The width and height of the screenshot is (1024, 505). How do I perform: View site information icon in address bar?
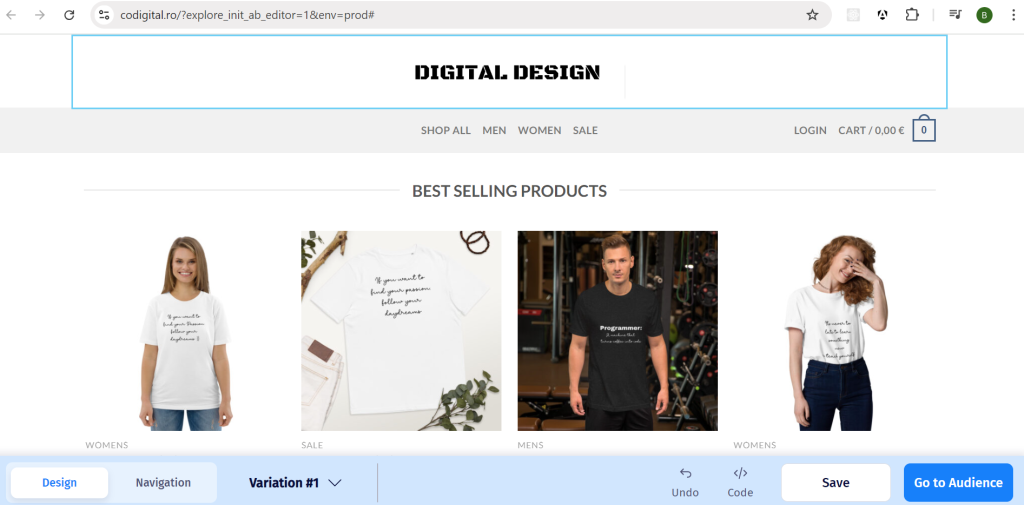pyautogui.click(x=104, y=15)
